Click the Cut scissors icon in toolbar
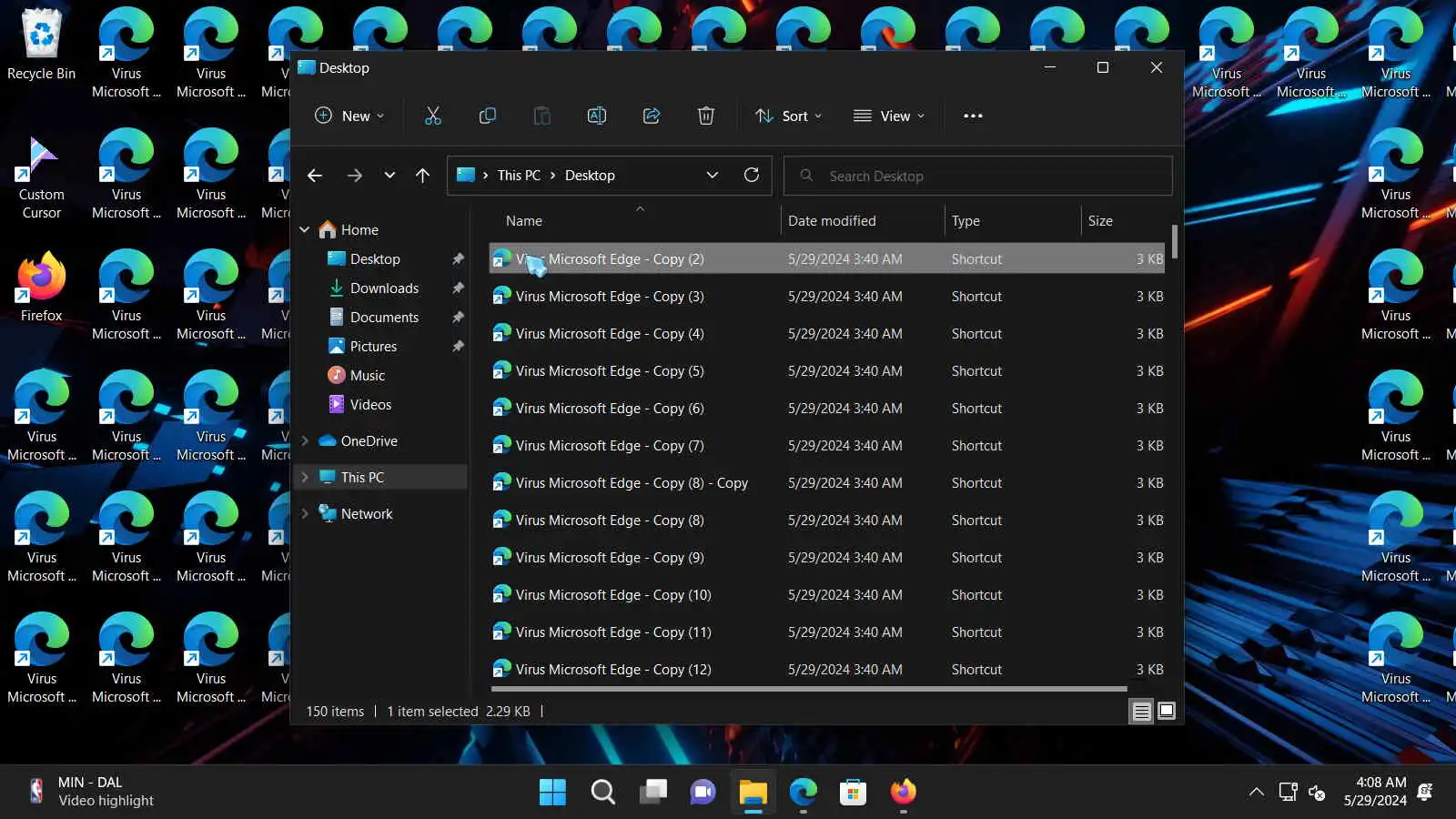Viewport: 1456px width, 819px height. coord(432,116)
